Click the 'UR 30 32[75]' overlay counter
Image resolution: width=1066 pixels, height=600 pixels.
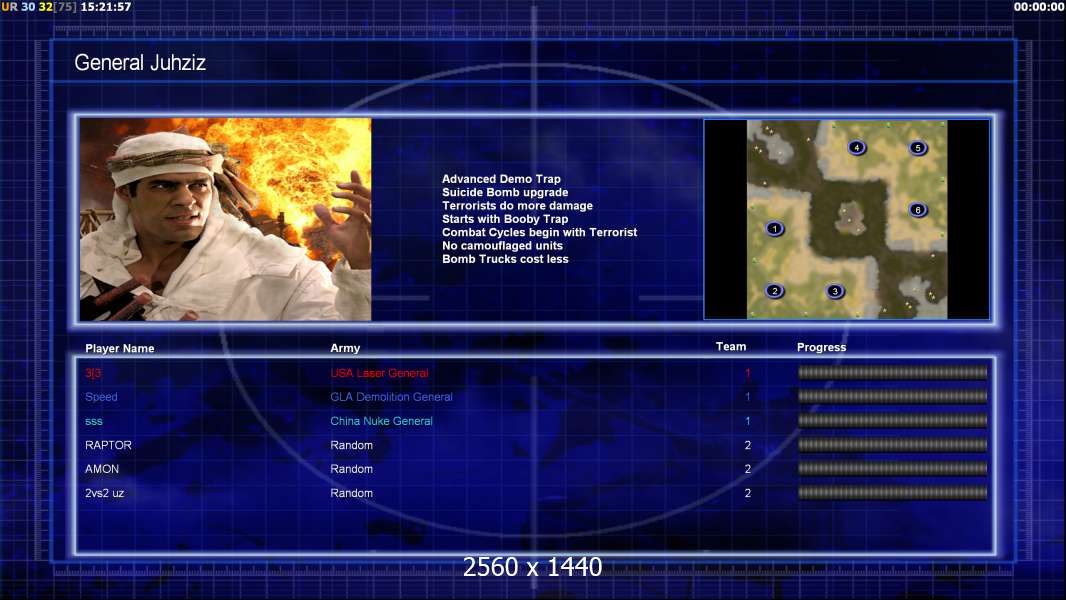tap(39, 7)
